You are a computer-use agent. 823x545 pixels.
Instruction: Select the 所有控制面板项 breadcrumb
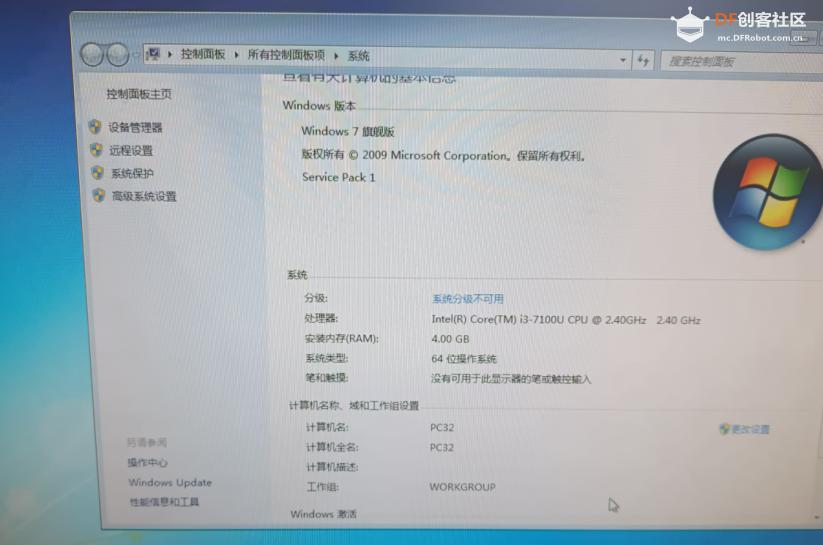click(x=286, y=55)
